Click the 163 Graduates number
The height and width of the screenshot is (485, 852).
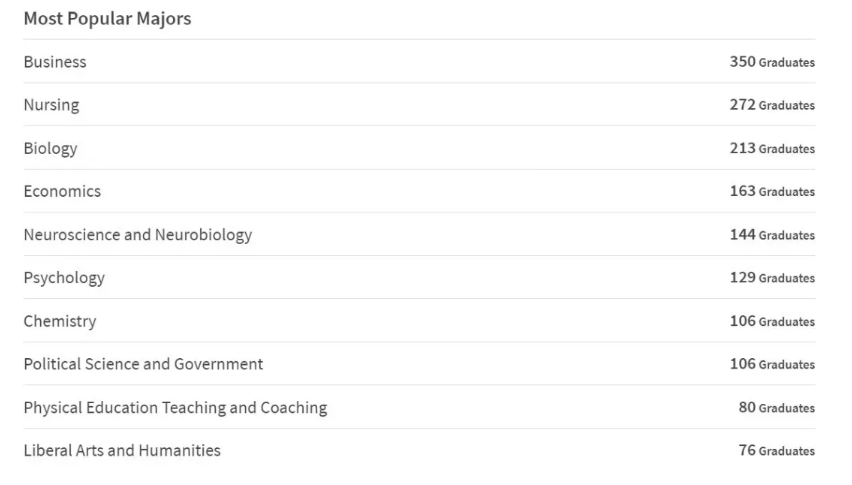coord(772,191)
